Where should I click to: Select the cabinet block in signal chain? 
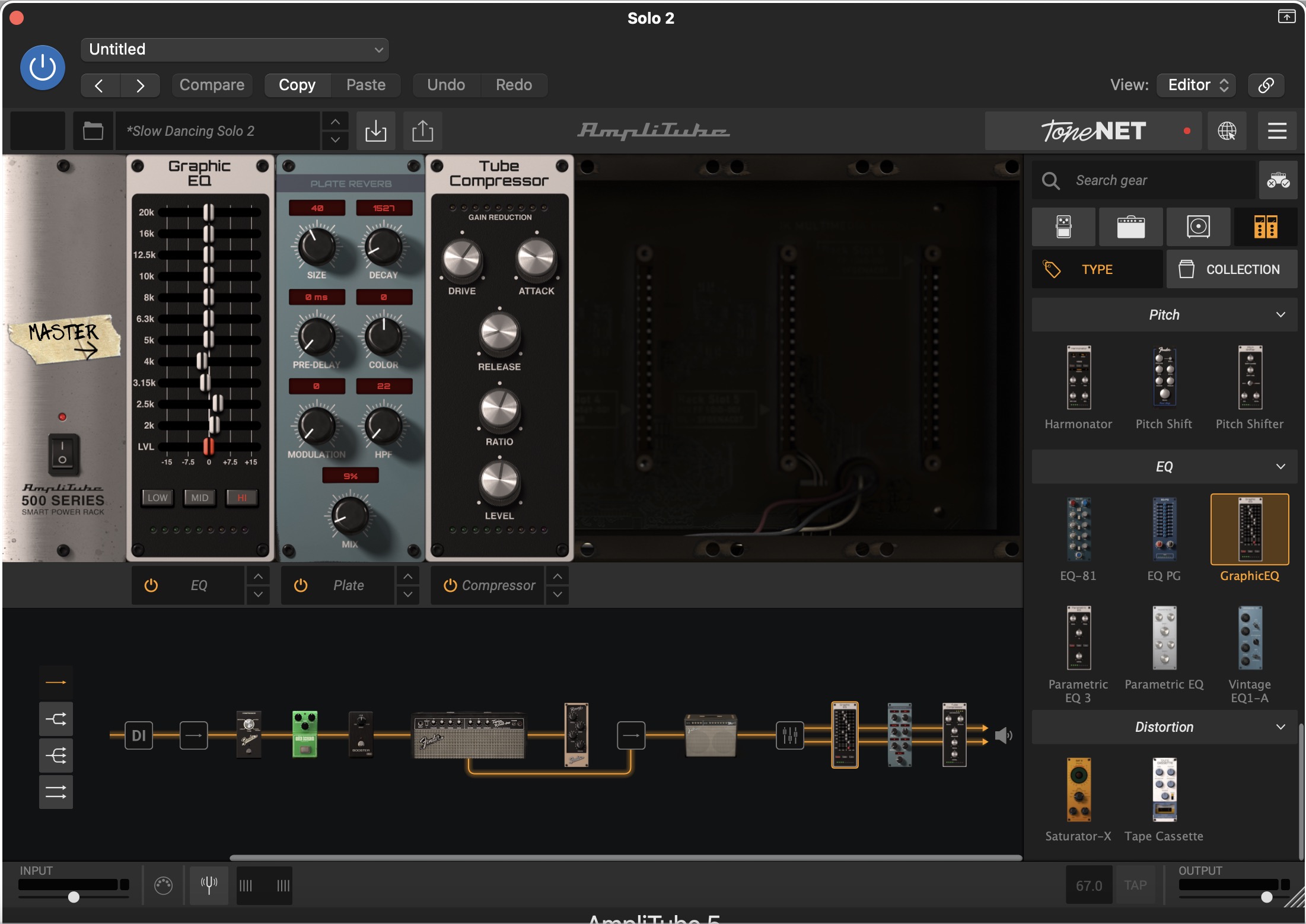click(711, 735)
